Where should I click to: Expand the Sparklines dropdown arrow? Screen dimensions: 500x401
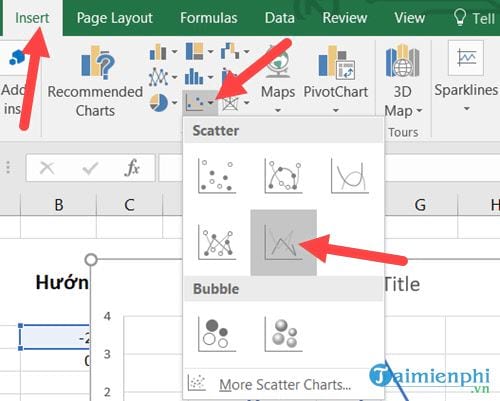pyautogui.click(x=467, y=109)
